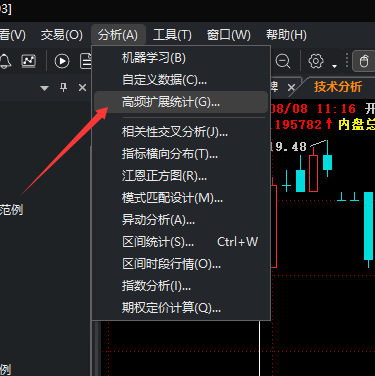Open 区间时段行情(O)... menu item
This screenshot has height=376, width=375.
[x=181, y=264]
